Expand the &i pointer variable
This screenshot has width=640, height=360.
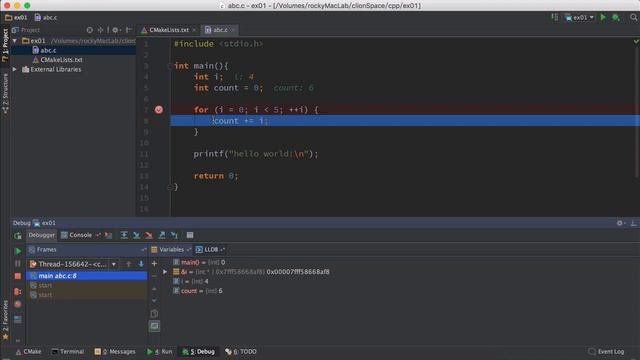(x=165, y=272)
